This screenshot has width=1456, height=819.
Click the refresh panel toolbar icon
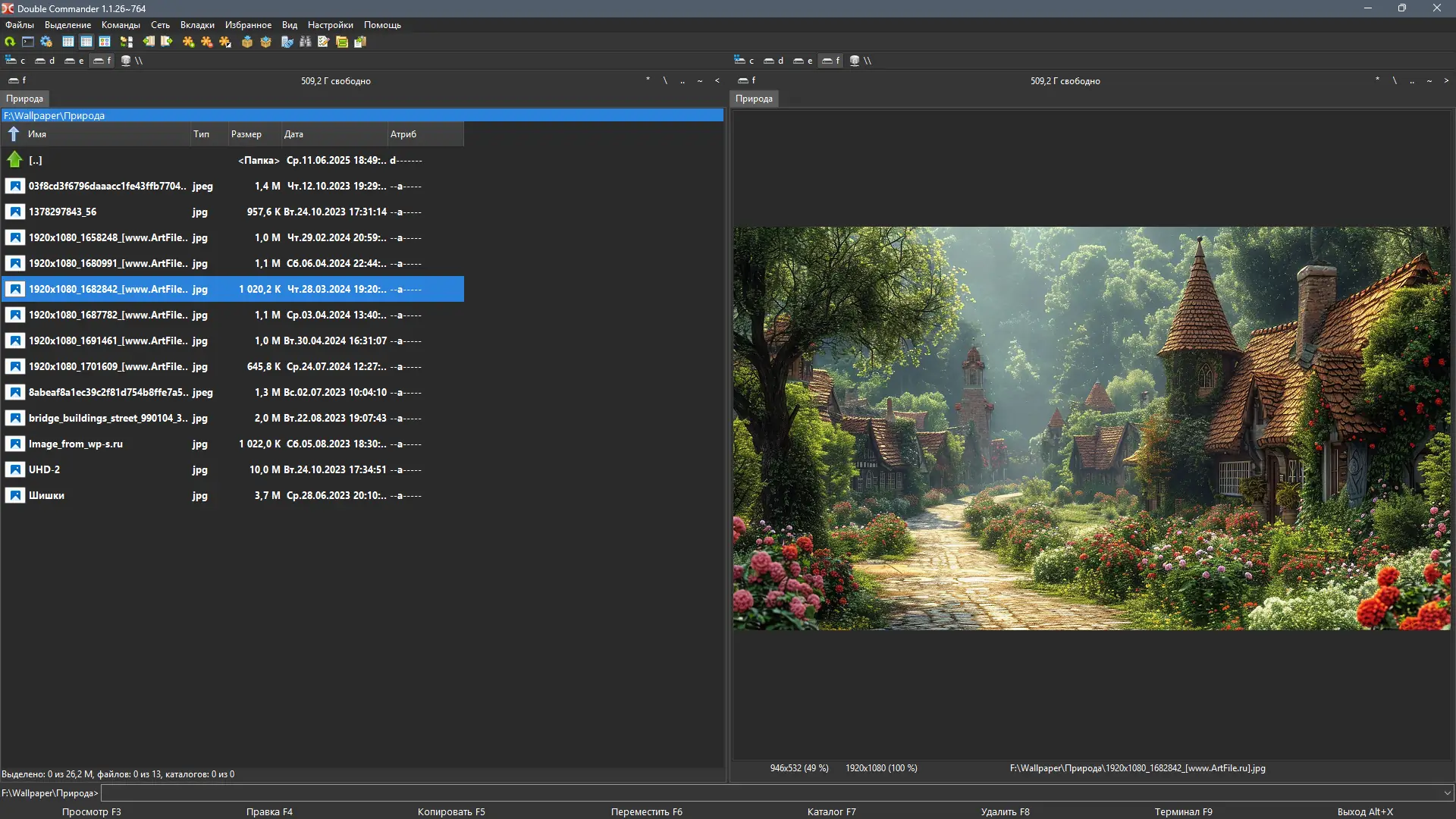(10, 42)
